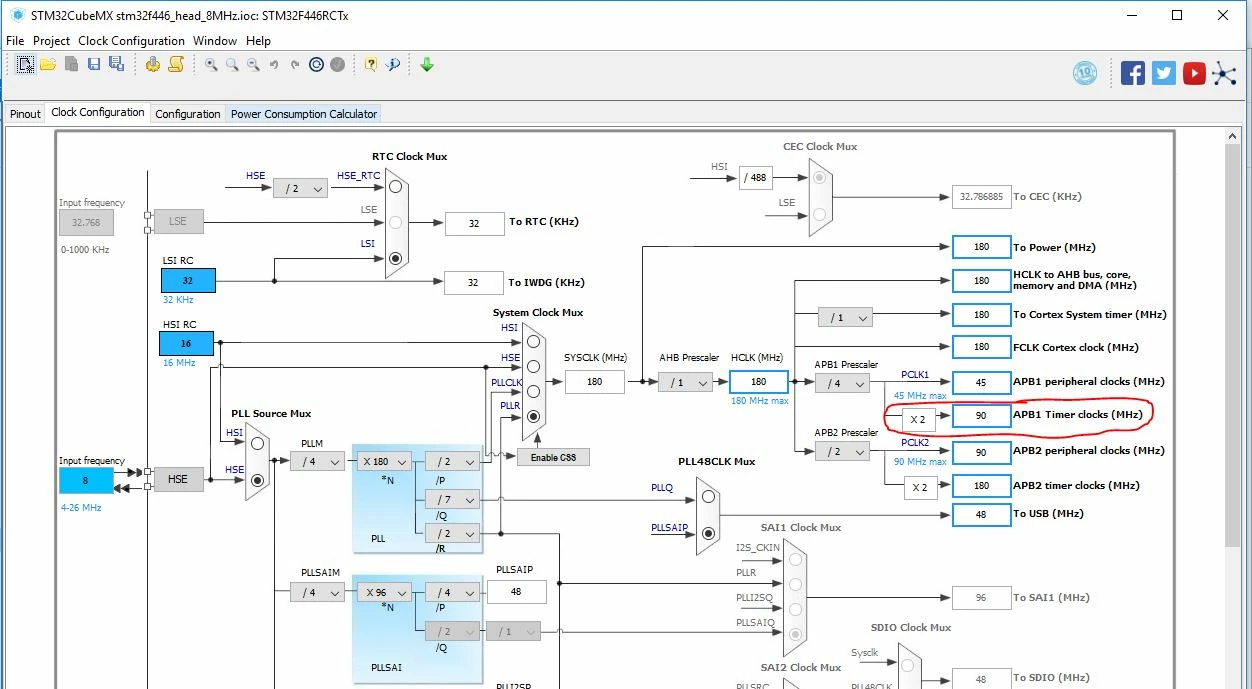1252x689 pixels.
Task: Switch to the Configuration tab
Action: pos(188,114)
